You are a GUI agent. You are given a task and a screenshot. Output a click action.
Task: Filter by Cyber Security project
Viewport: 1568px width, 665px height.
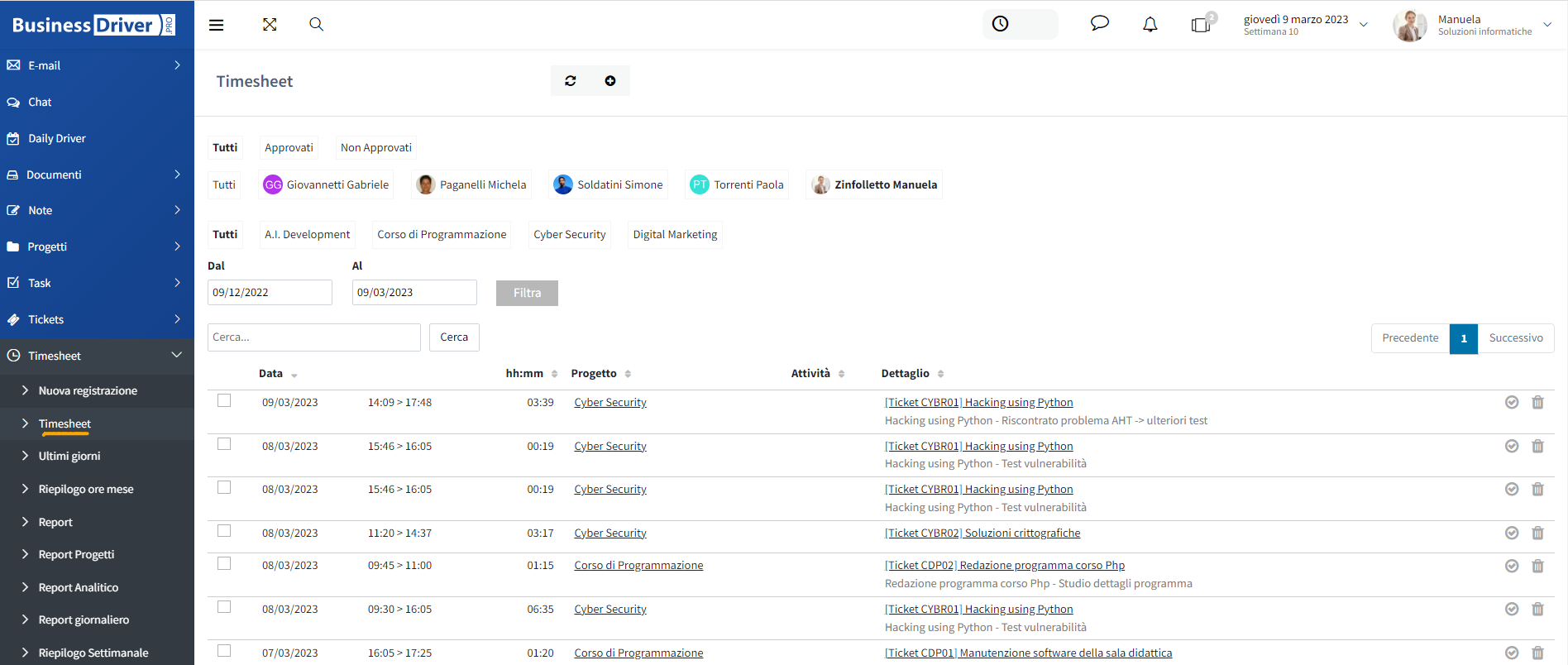570,234
